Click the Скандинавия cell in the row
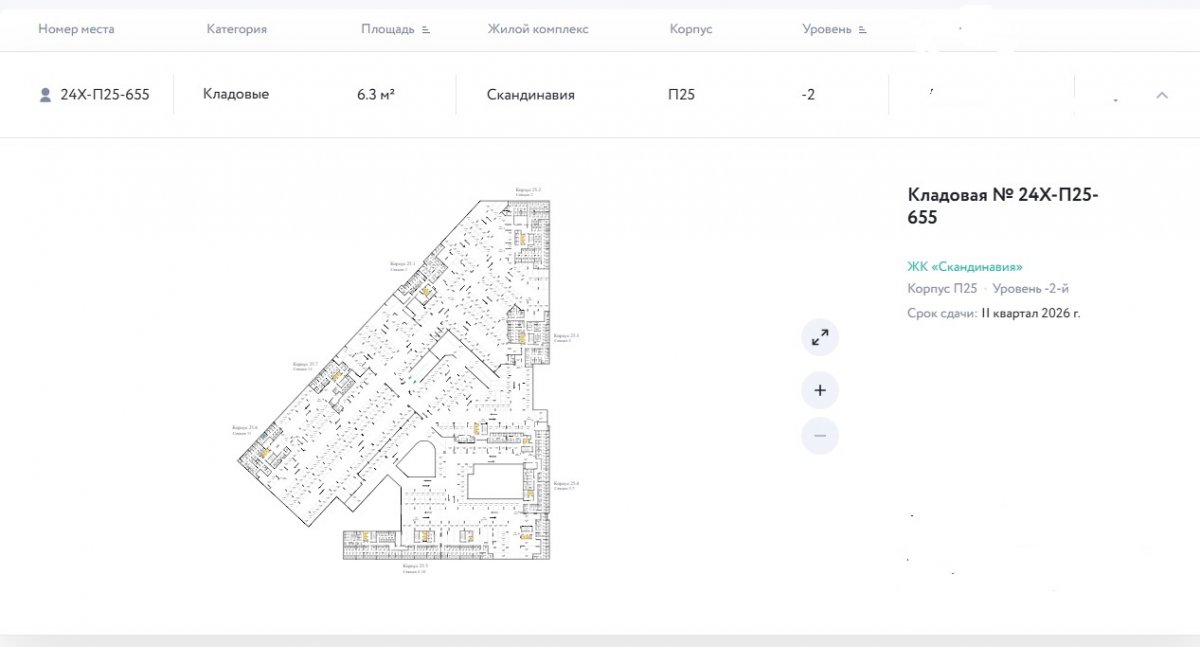The height and width of the screenshot is (647, 1200). [x=530, y=95]
